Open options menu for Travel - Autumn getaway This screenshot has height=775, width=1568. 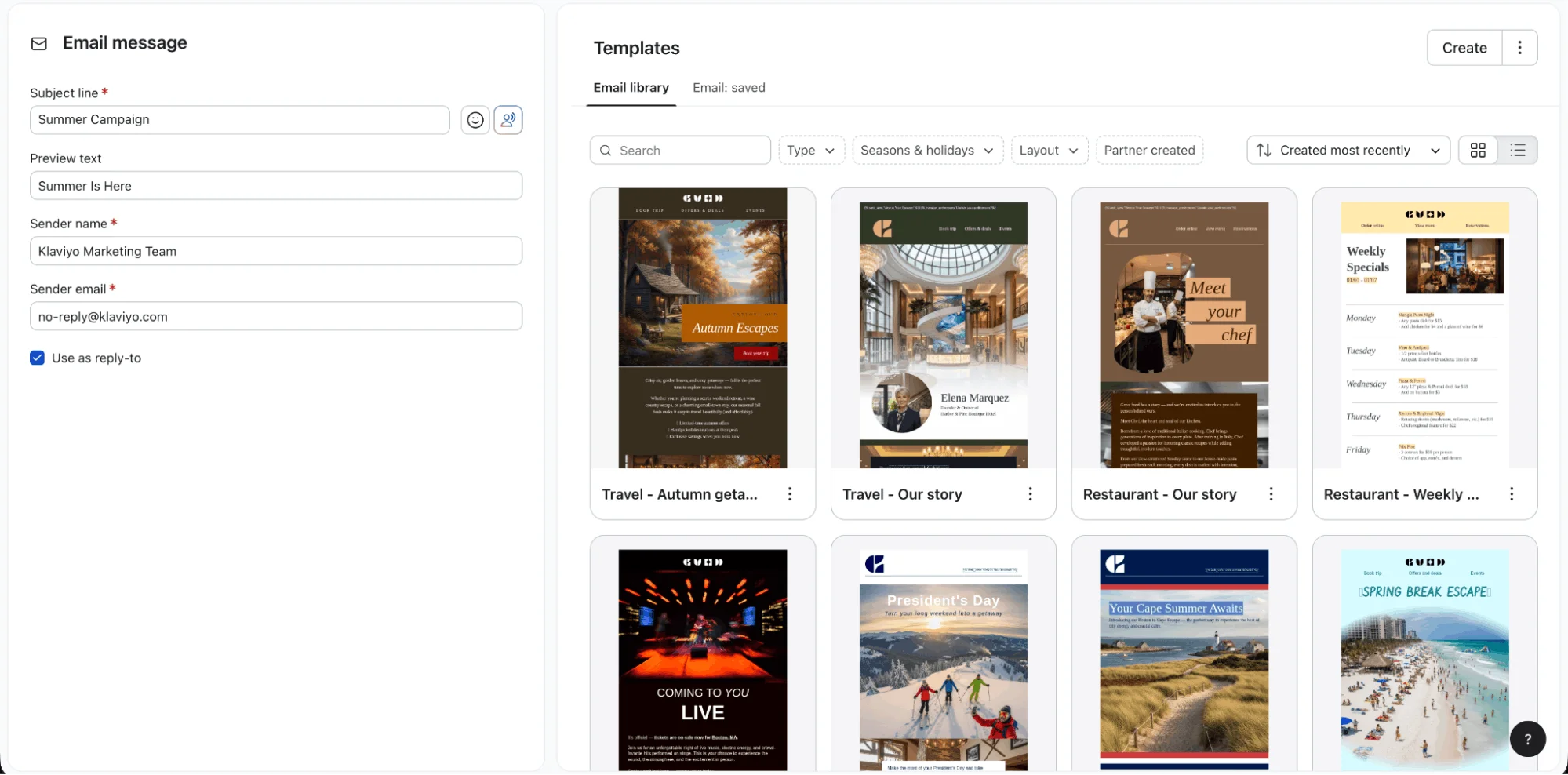[x=790, y=494]
